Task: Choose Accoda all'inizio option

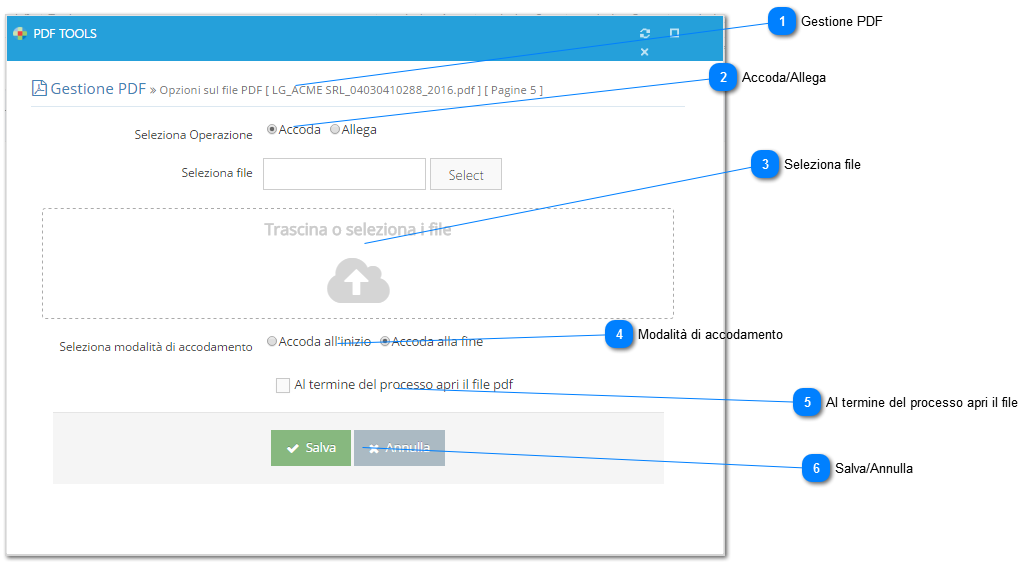Action: [272, 341]
